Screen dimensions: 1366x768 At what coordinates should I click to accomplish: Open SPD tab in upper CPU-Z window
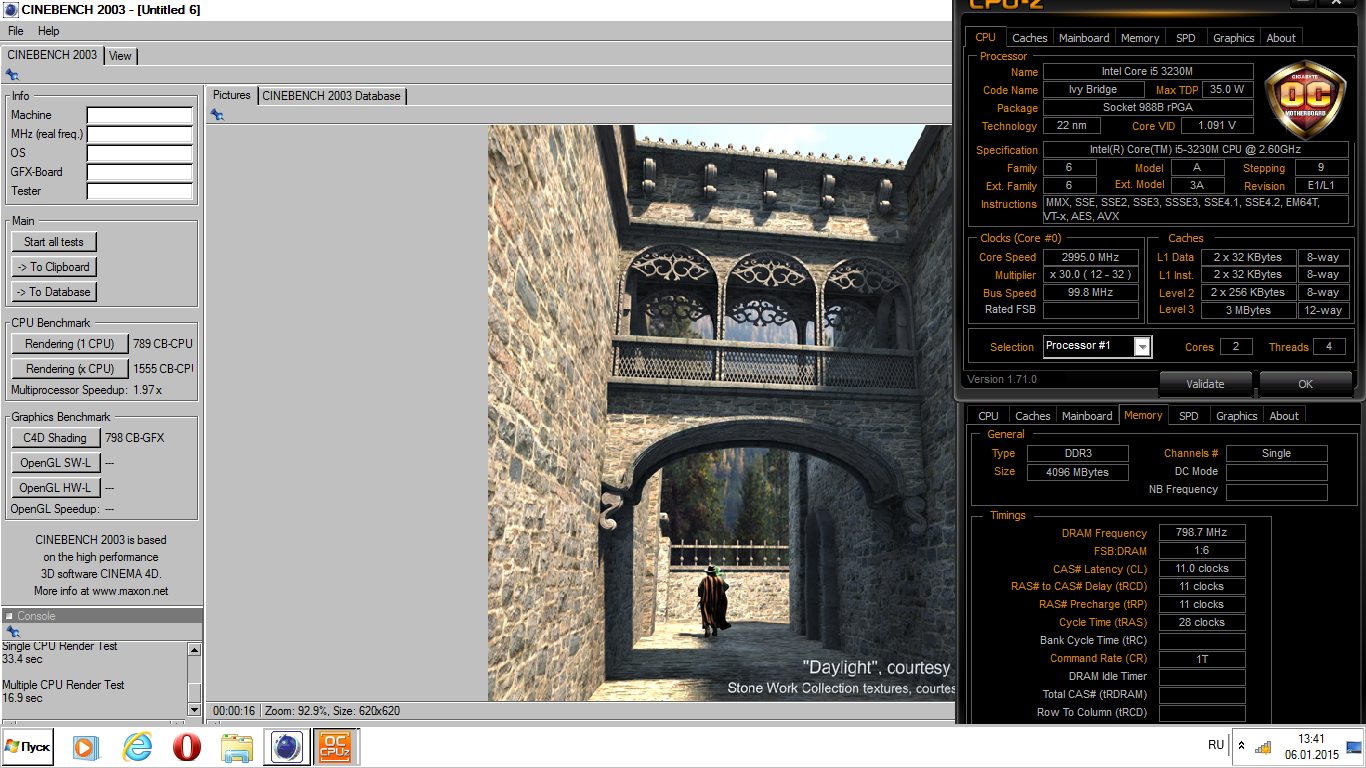[1186, 38]
